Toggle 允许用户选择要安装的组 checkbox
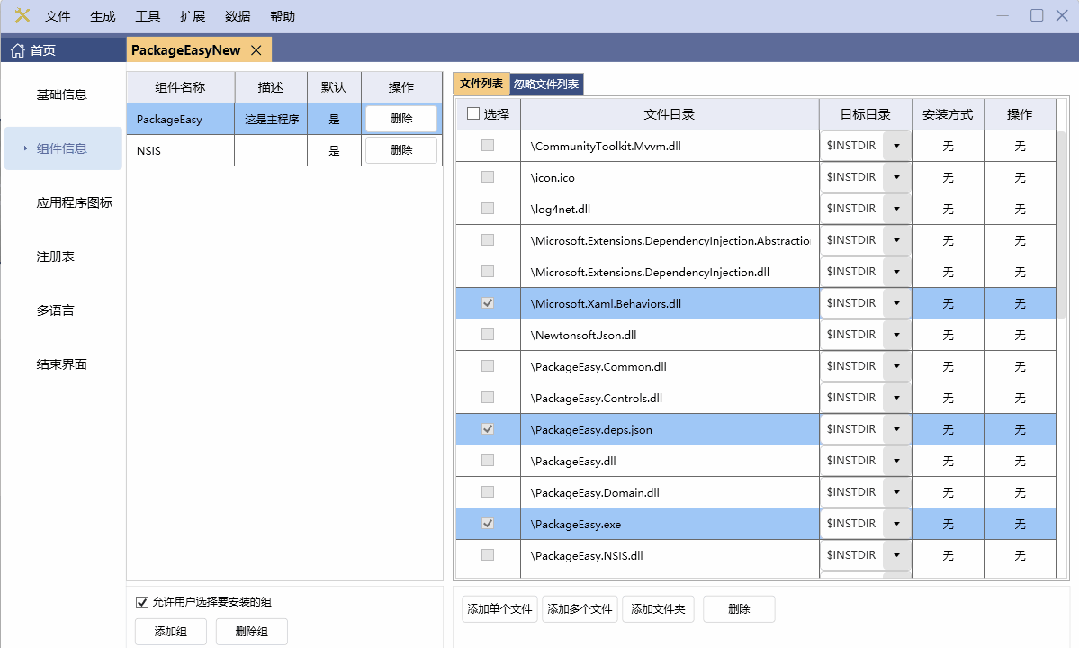 click(x=142, y=603)
